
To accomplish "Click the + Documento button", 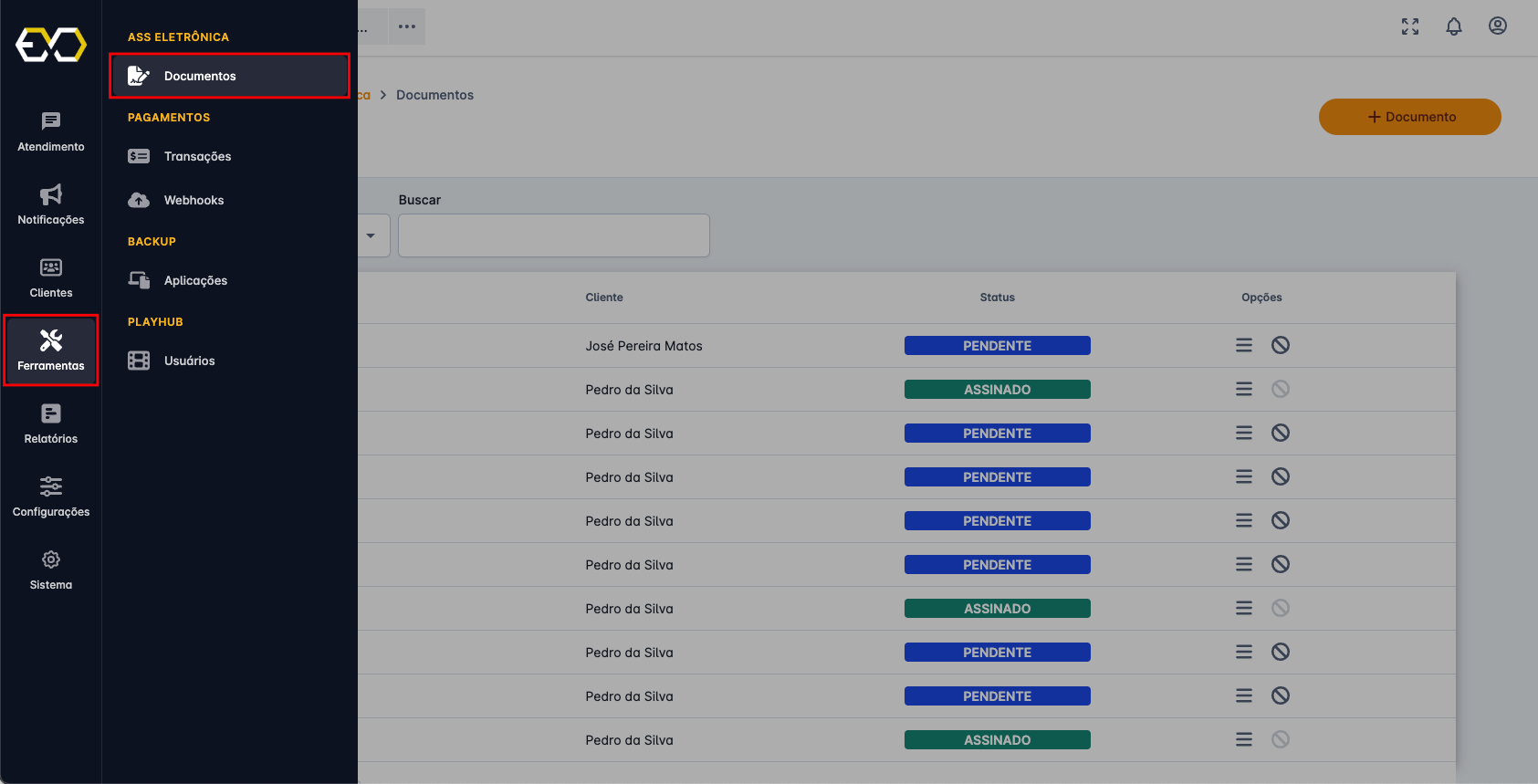I will (1409, 117).
